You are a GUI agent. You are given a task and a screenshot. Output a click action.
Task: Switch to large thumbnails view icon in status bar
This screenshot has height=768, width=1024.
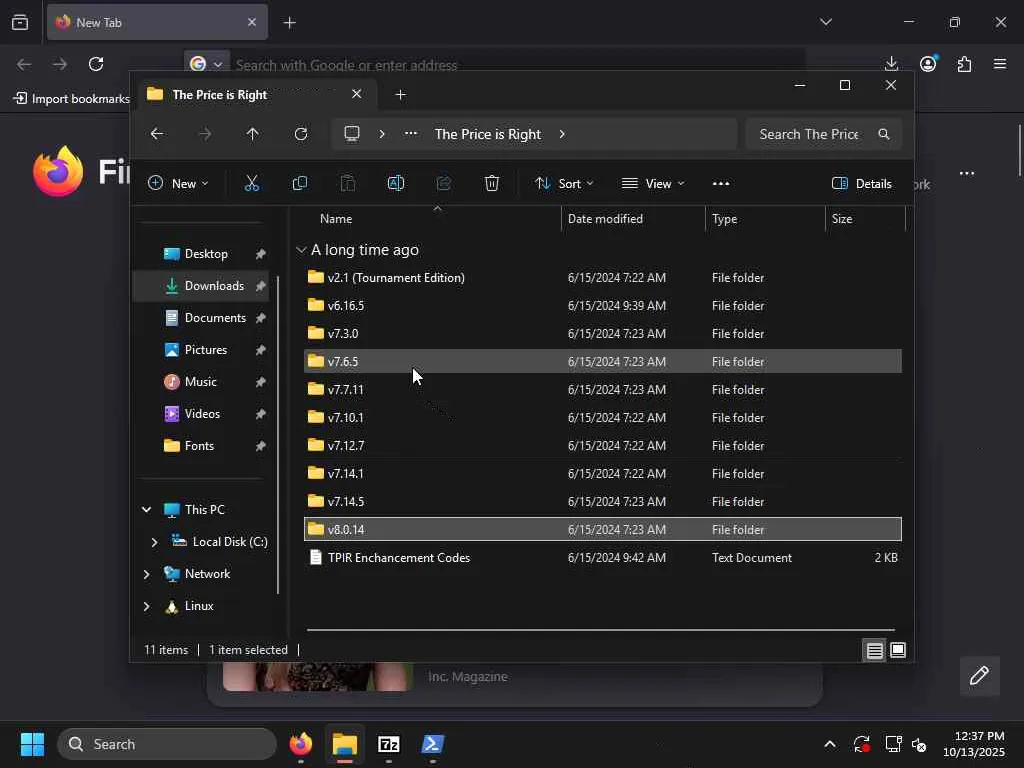point(898,650)
